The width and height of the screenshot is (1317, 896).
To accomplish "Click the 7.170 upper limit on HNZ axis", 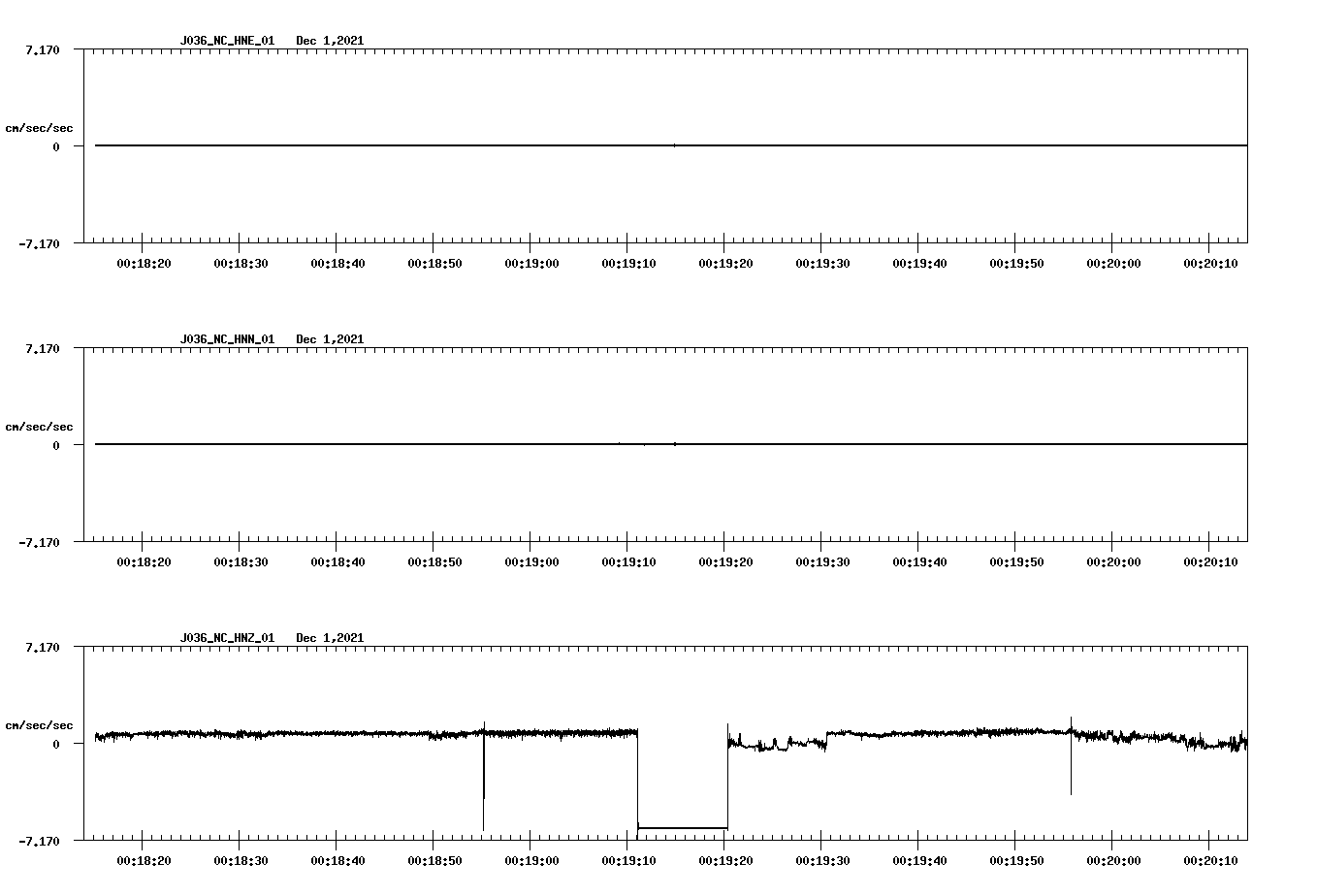I will pos(43,647).
